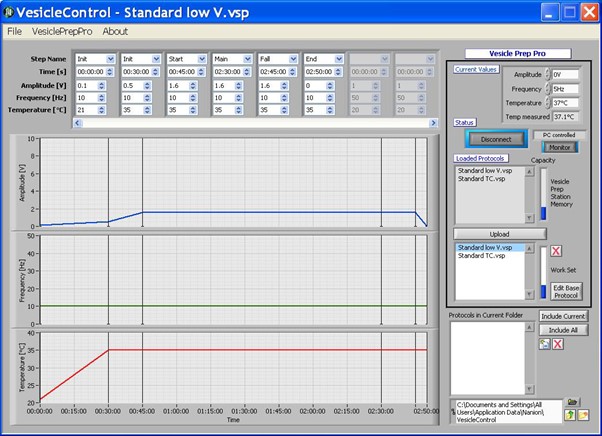Click scroll-up arrow of Work Set list

tap(529, 249)
